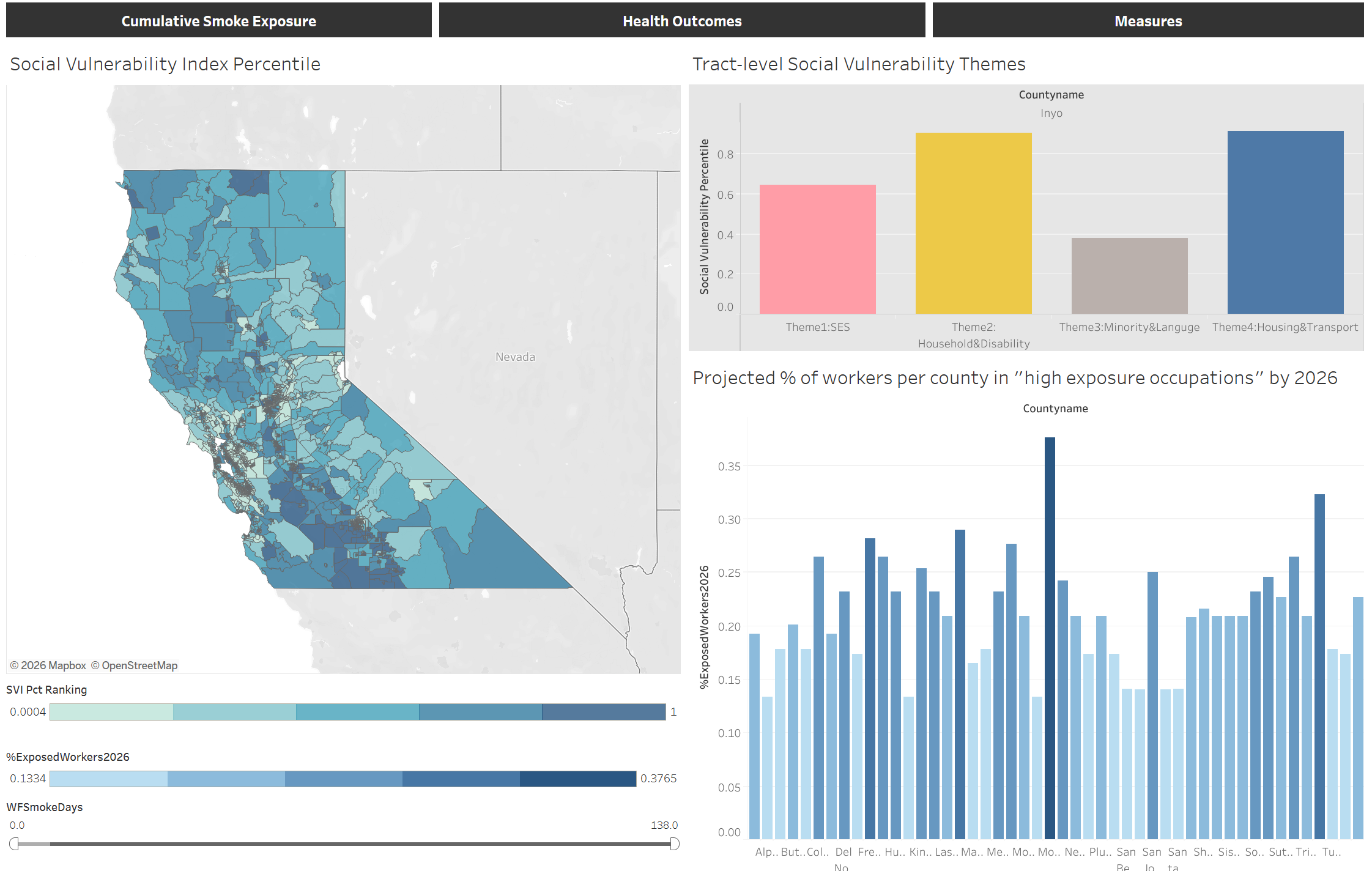1372x871 pixels.
Task: Click the darkest SVI Pct Ranking swatch
Action: pos(604,711)
